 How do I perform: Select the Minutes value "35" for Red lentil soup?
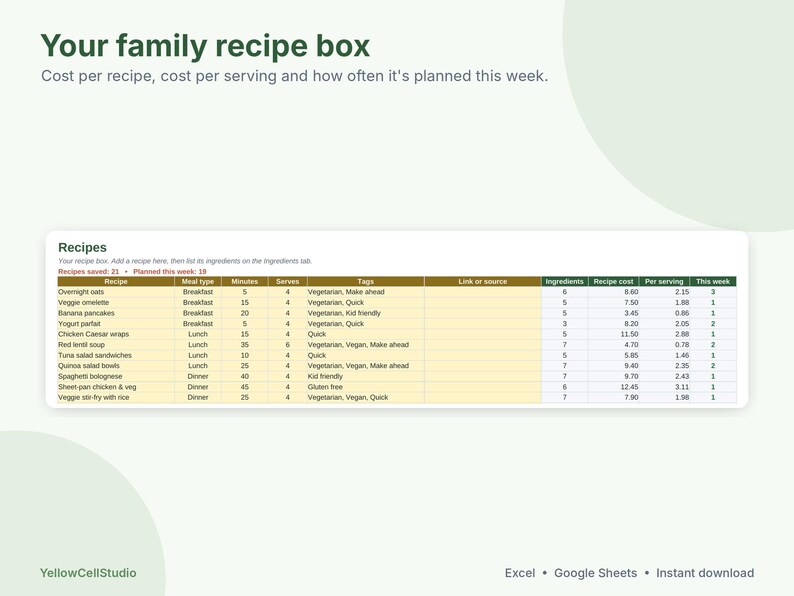point(245,345)
